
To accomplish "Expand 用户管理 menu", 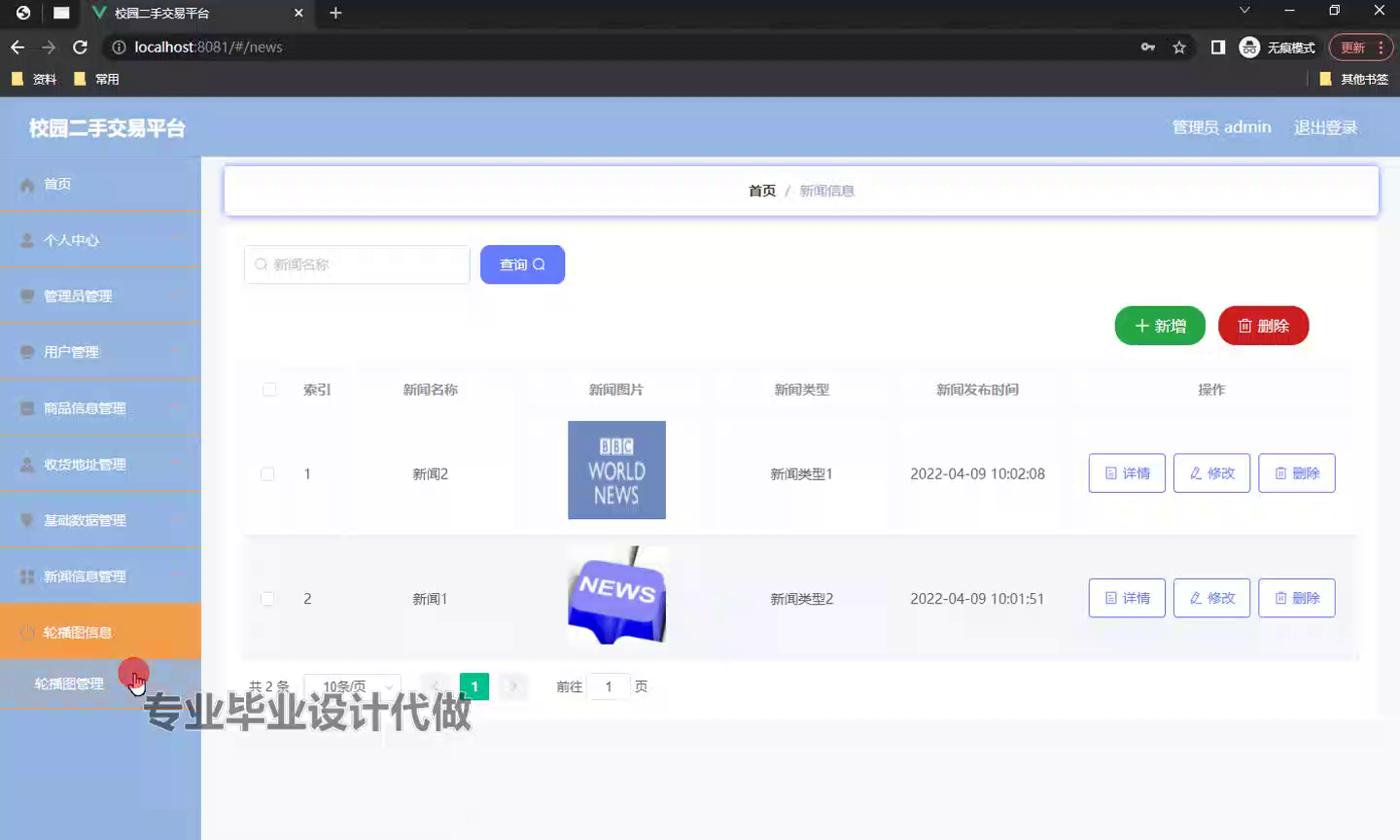I will click(x=100, y=352).
